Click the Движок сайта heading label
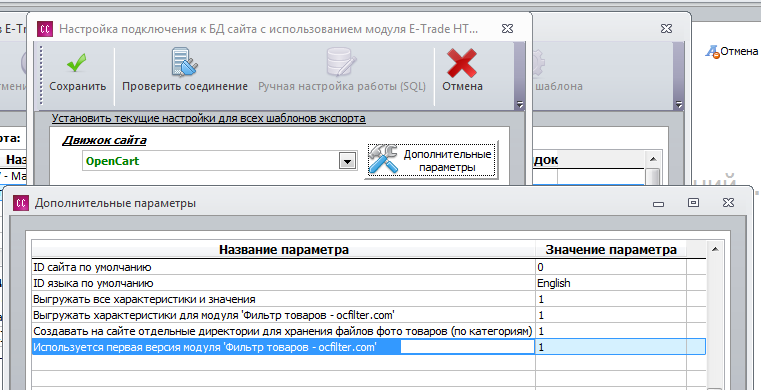The width and height of the screenshot is (761, 390). [104, 141]
